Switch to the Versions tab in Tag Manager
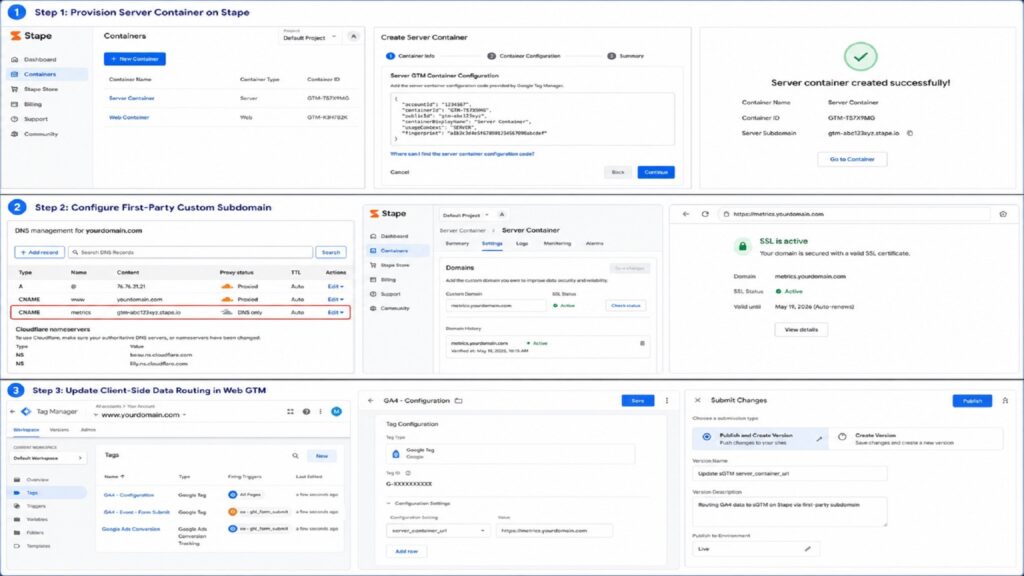The height and width of the screenshot is (576, 1024). click(59, 430)
